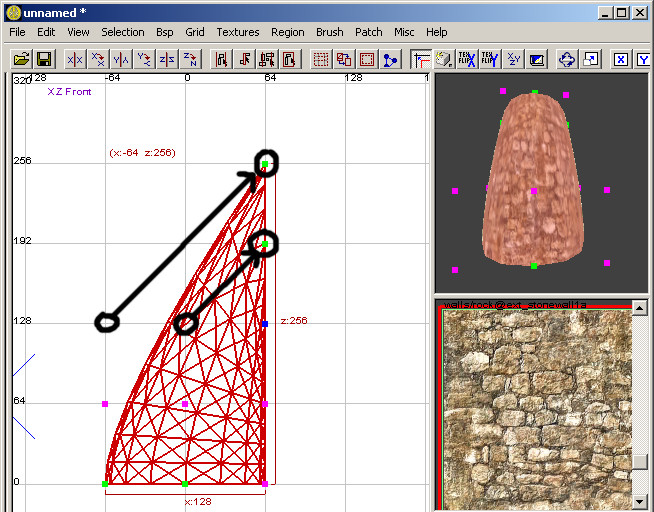The width and height of the screenshot is (654, 512).
Task: Click the dashed grid CSG subtract icon
Action: [x=321, y=60]
